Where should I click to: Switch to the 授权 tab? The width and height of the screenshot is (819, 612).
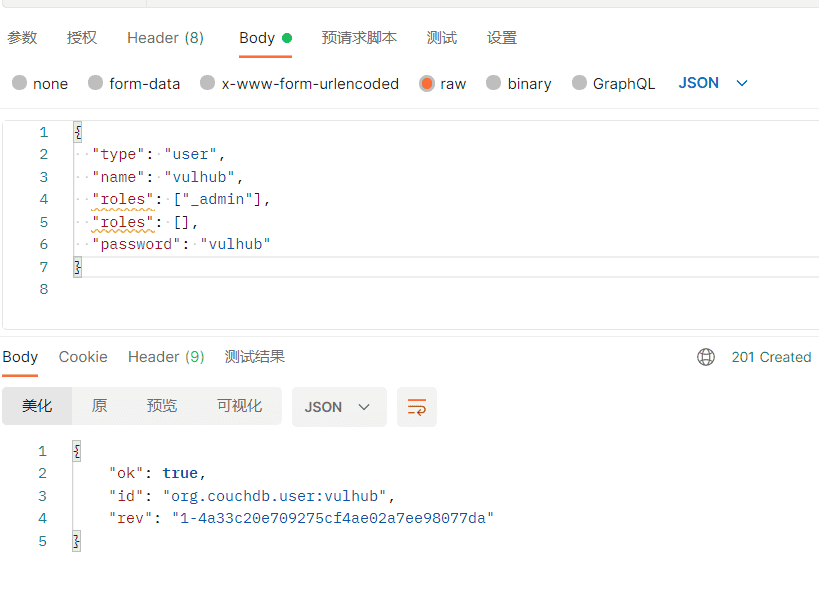(82, 38)
